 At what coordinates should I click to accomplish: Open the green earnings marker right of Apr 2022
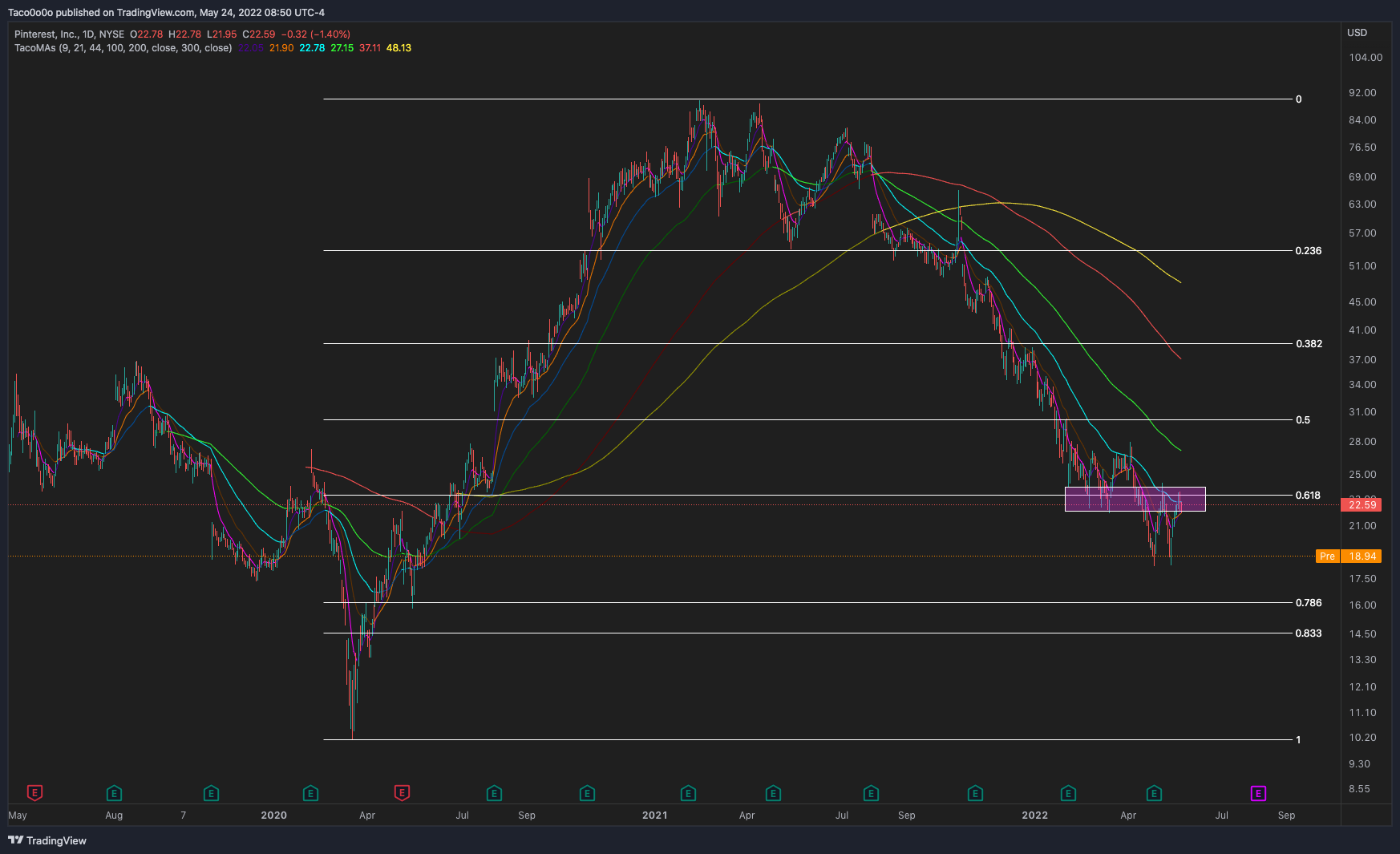click(x=1154, y=793)
